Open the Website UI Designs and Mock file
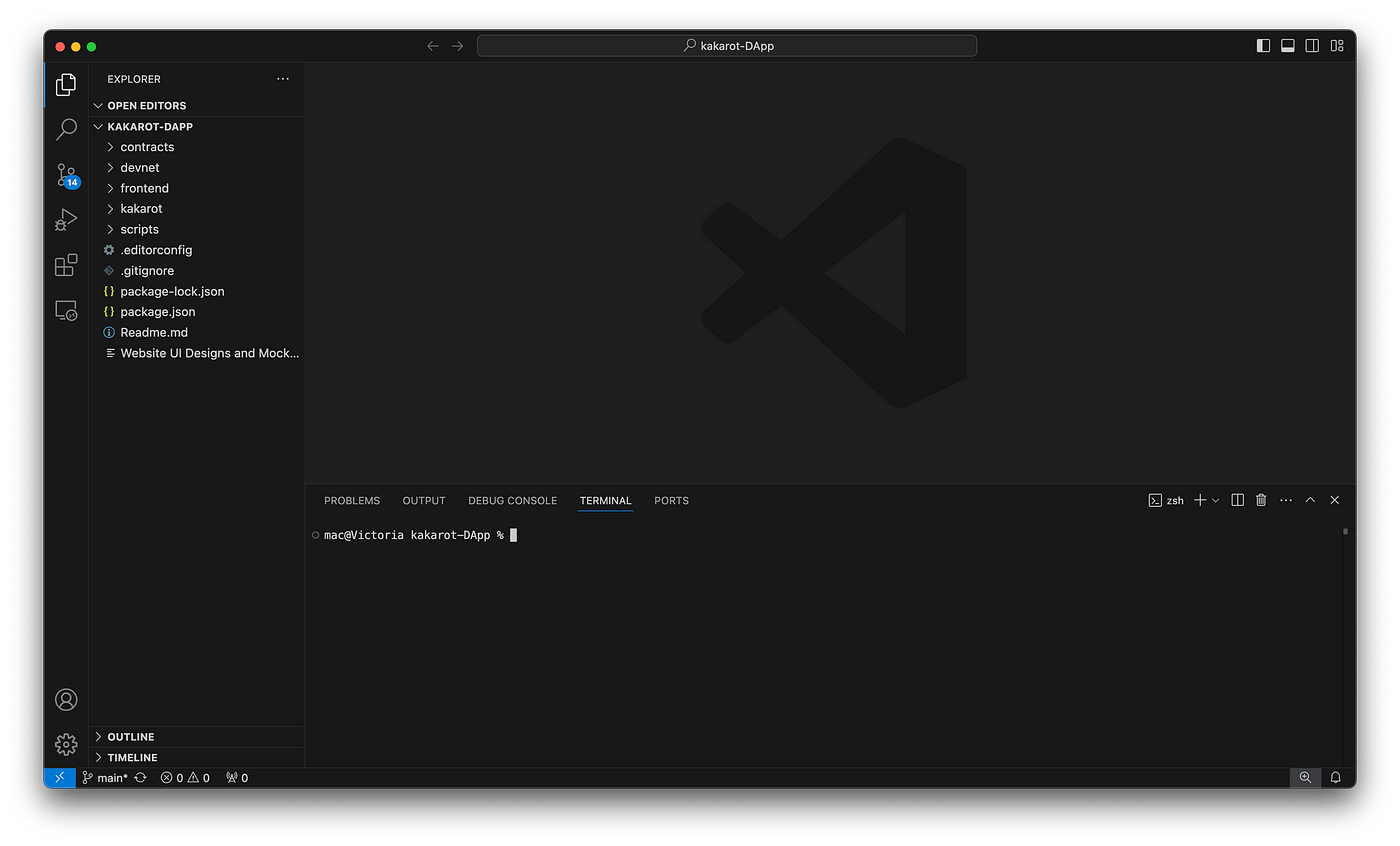 click(197, 353)
